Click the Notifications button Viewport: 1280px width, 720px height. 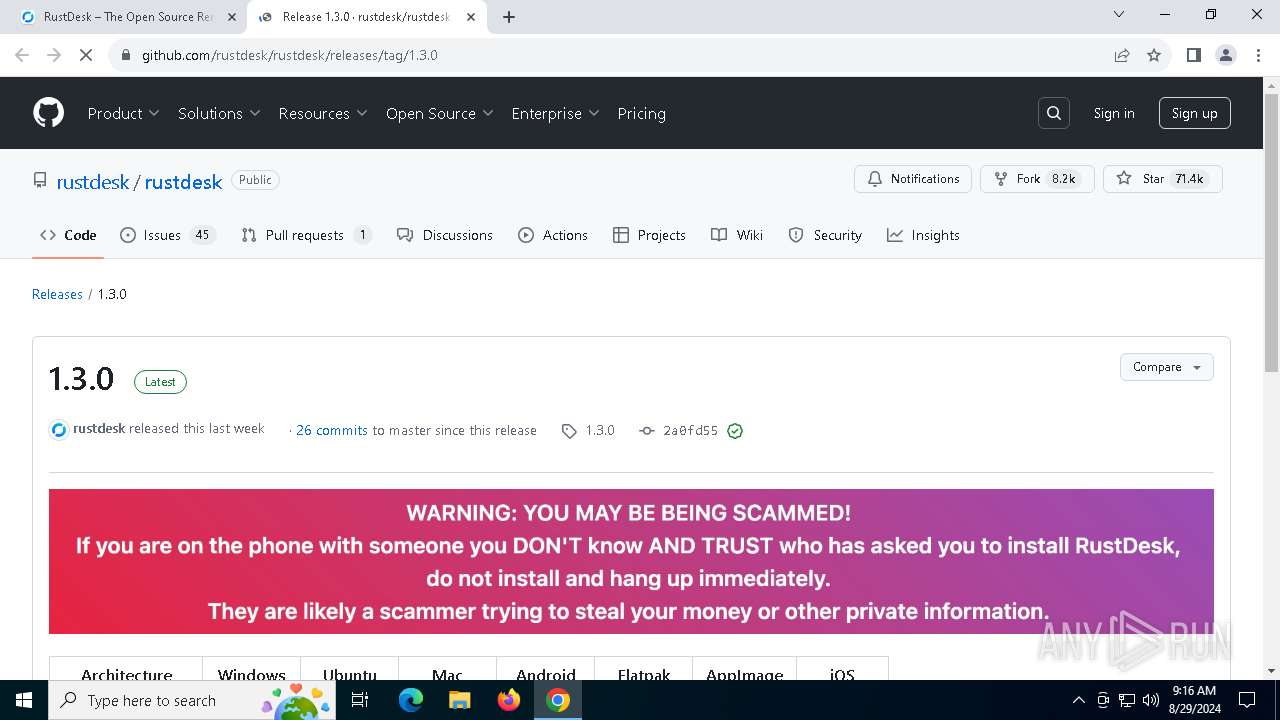(913, 179)
